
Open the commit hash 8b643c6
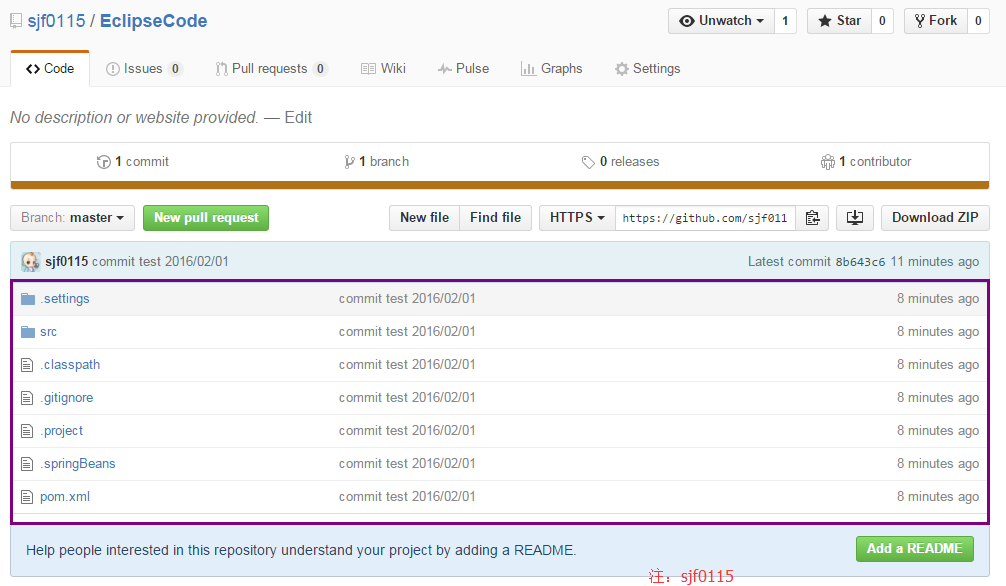pos(860,262)
